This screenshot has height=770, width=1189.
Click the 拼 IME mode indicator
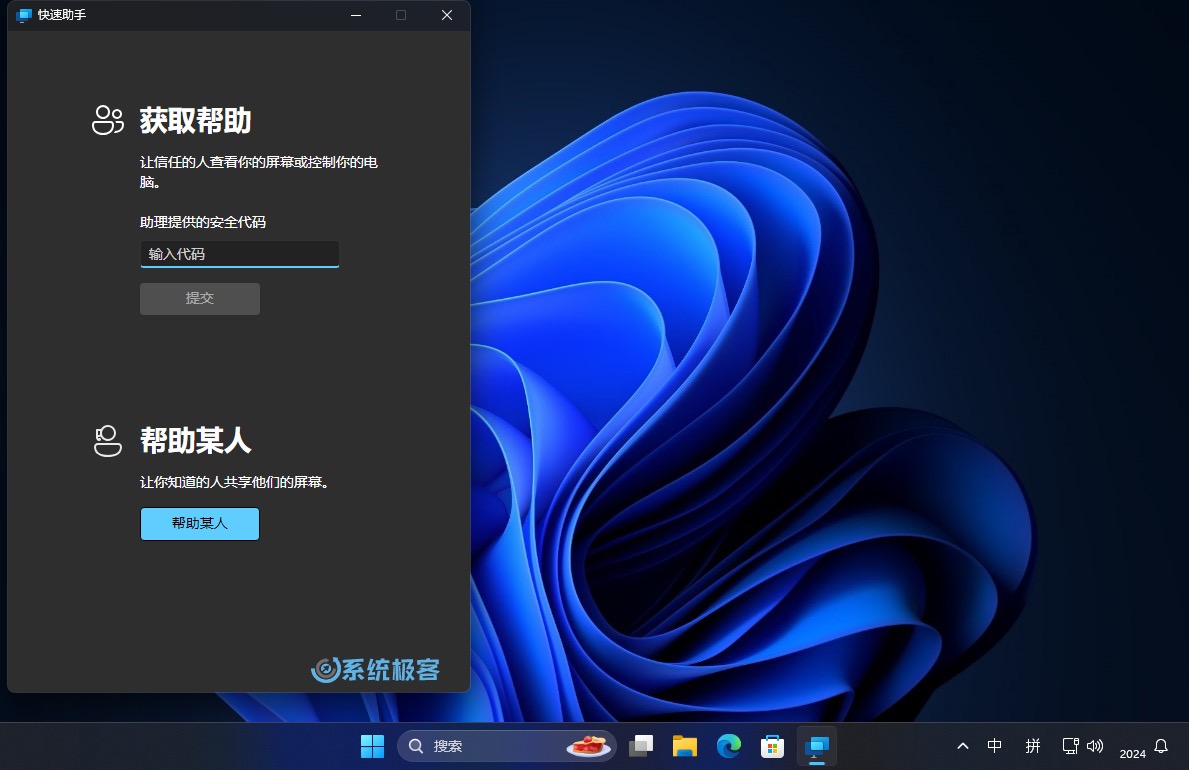pos(1033,746)
